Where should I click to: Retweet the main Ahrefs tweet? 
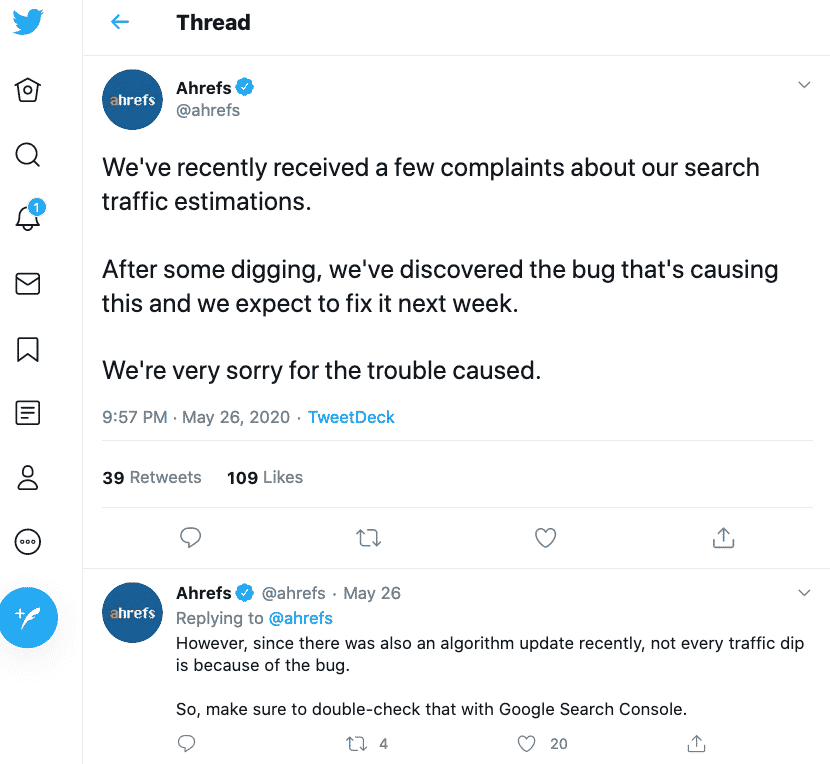click(x=368, y=538)
